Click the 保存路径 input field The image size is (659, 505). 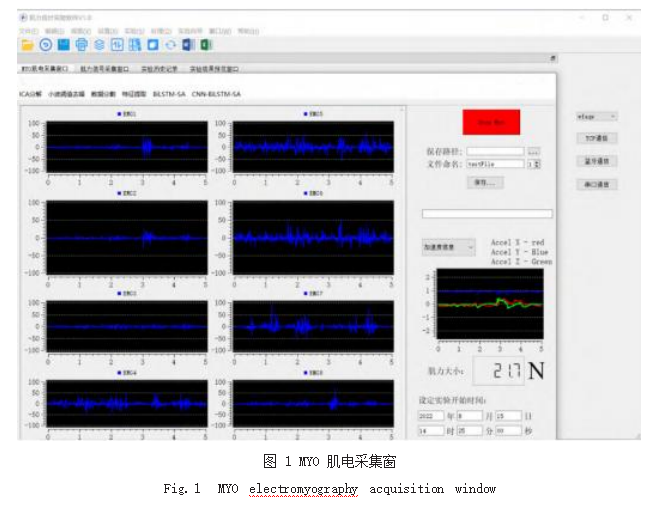point(495,151)
